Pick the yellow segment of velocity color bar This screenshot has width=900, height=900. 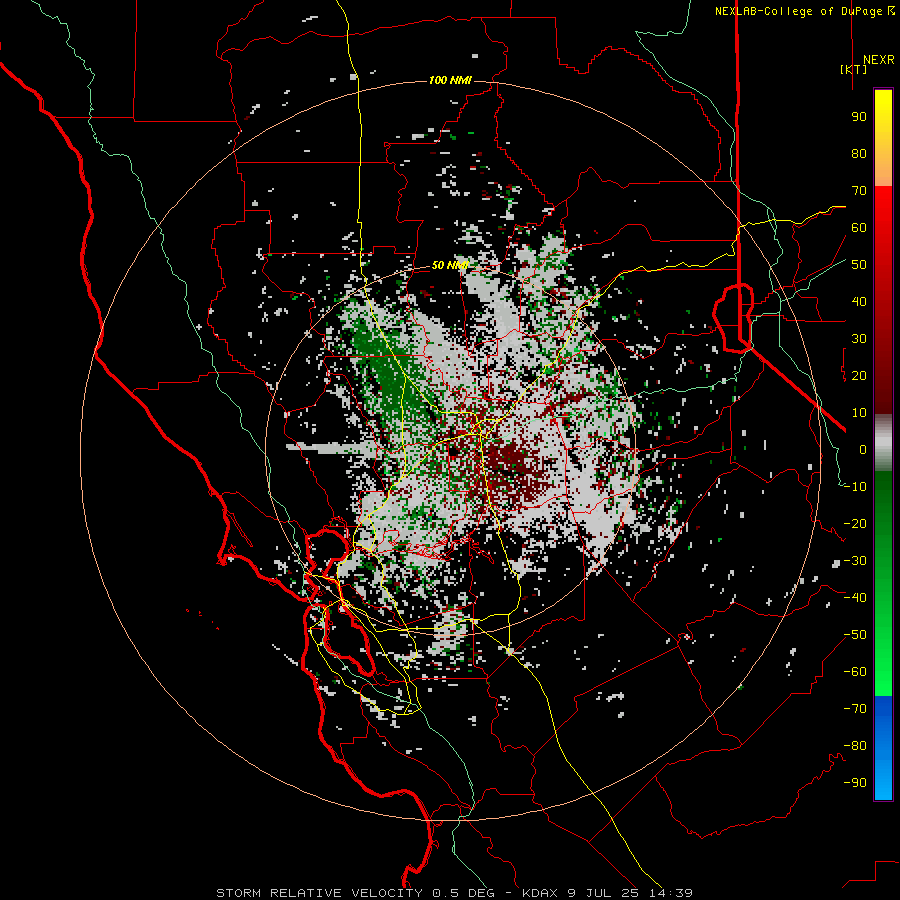tap(883, 138)
